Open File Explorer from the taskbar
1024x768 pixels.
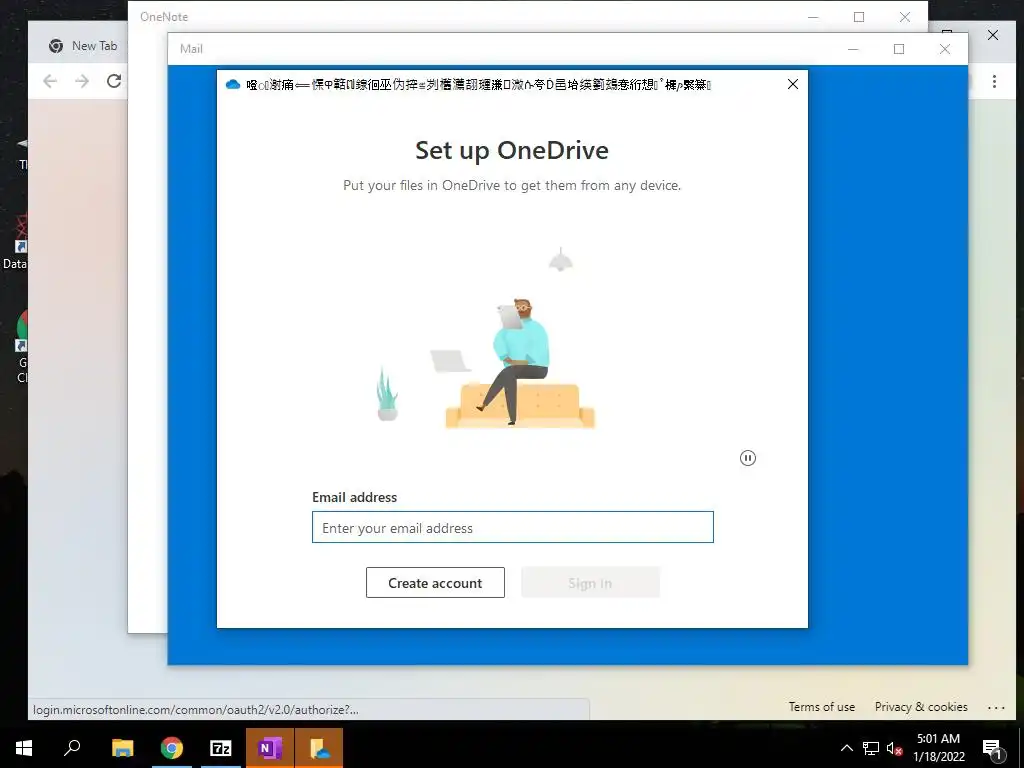pyautogui.click(x=122, y=748)
